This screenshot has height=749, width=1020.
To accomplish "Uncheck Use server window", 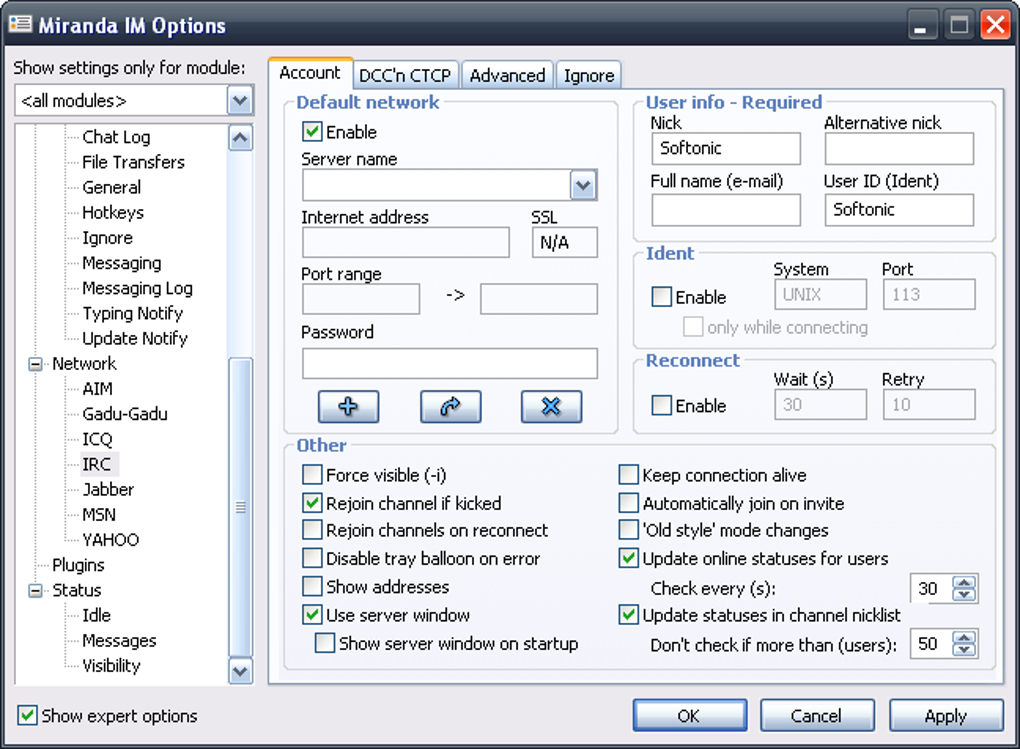I will [312, 615].
